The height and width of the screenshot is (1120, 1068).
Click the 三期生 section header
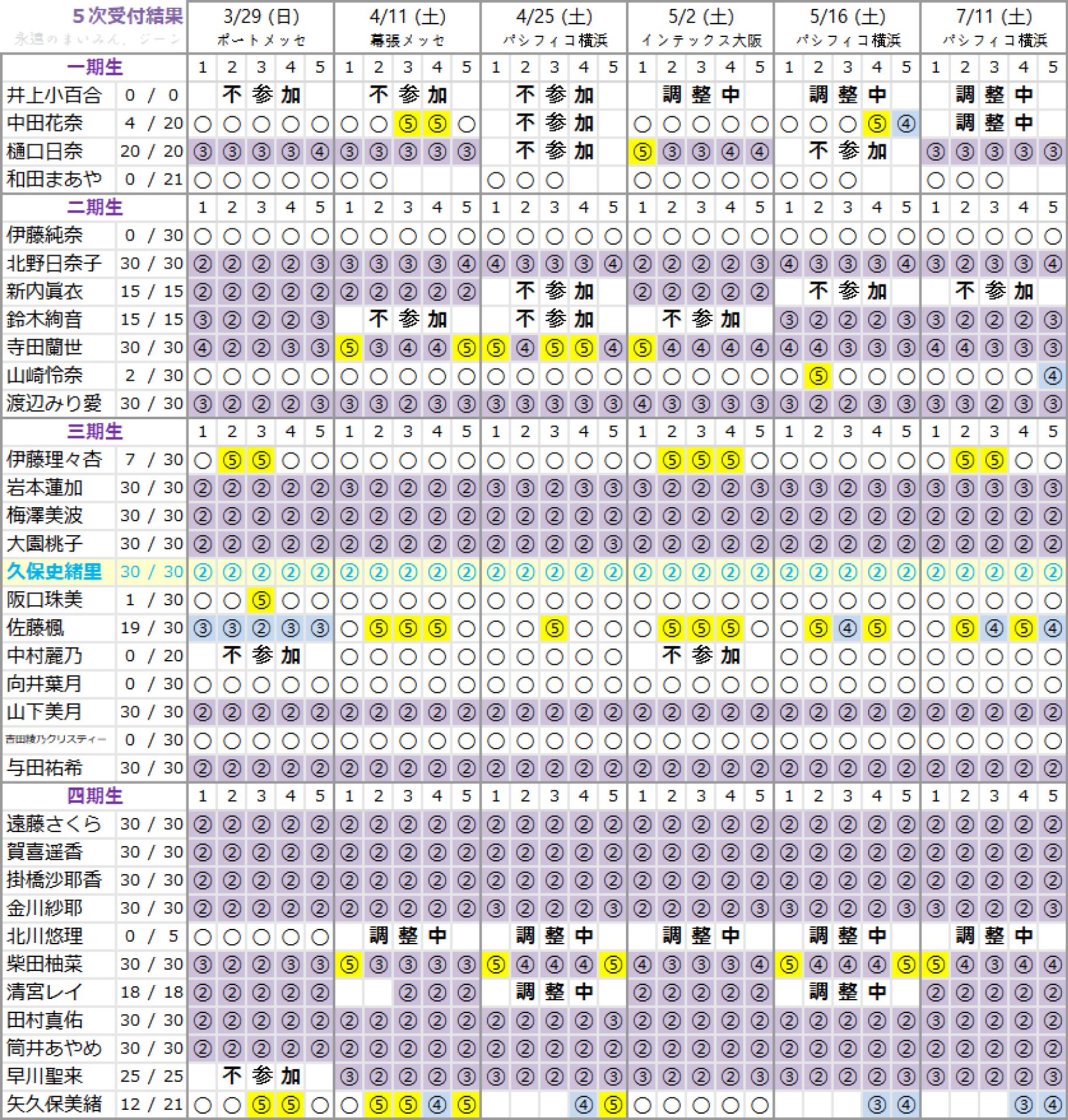click(95, 432)
